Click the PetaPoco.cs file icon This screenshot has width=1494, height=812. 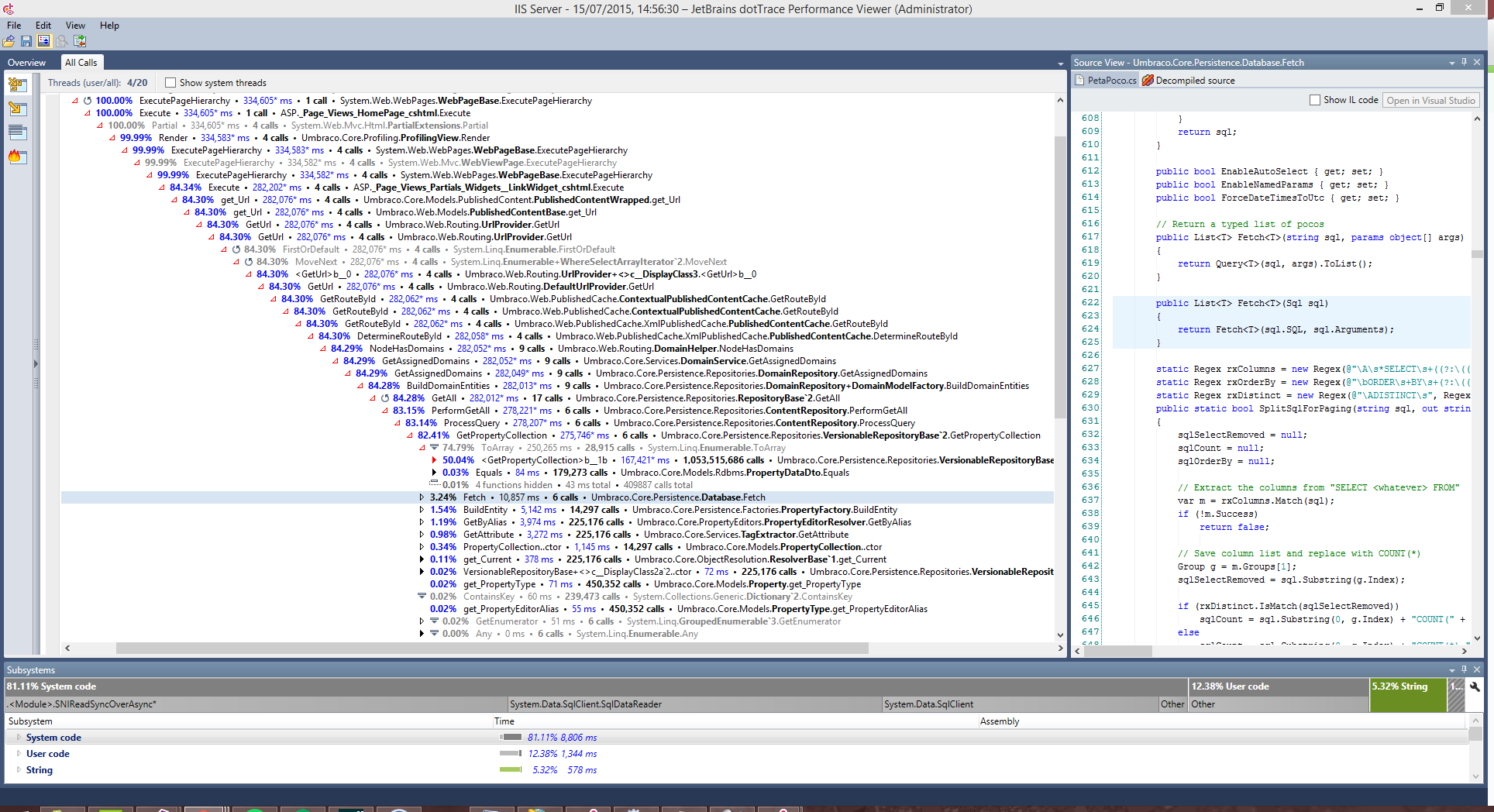[1080, 80]
